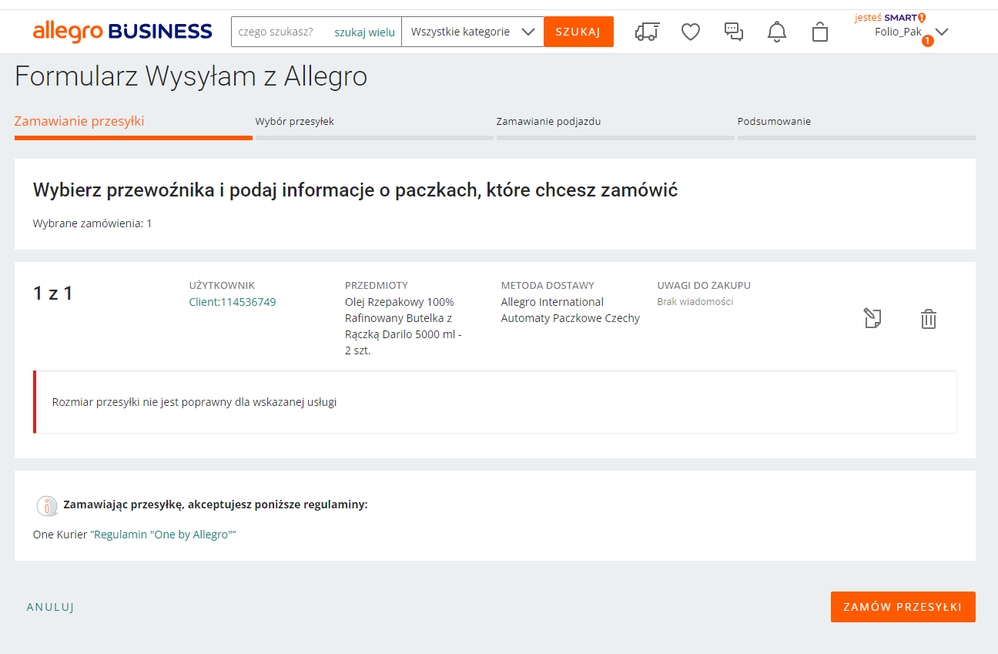Select the Podsumowanie step tab
998x654 pixels.
(x=774, y=122)
